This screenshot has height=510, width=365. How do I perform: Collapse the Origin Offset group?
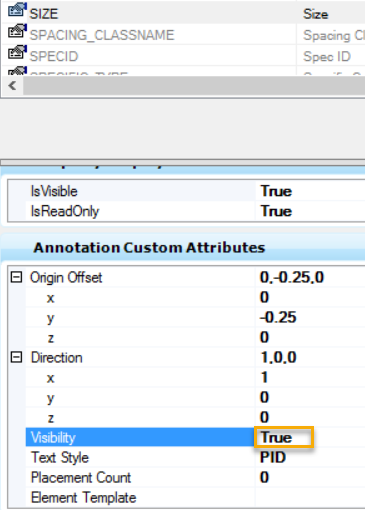tap(16, 277)
